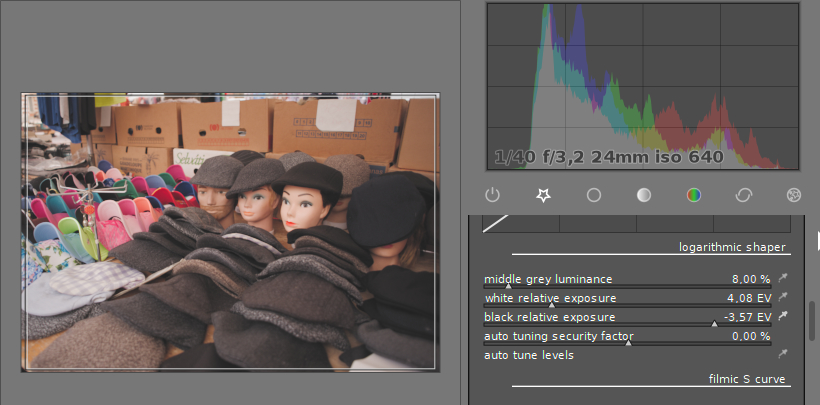Open the favorites module group star icon

pyautogui.click(x=543, y=195)
